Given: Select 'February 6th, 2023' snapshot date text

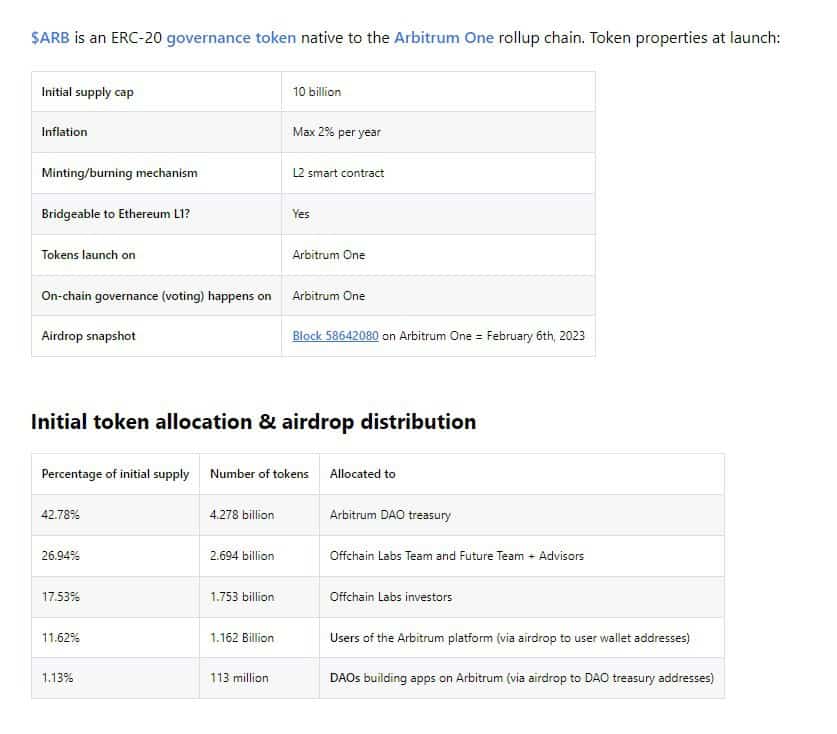Looking at the screenshot, I should (535, 336).
